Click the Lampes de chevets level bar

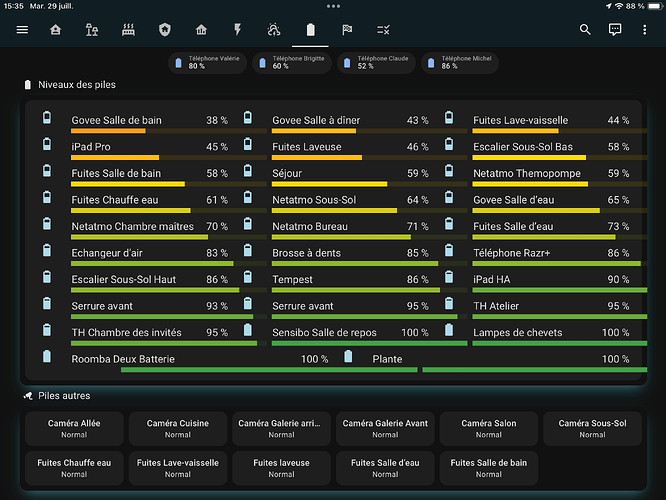point(560,343)
